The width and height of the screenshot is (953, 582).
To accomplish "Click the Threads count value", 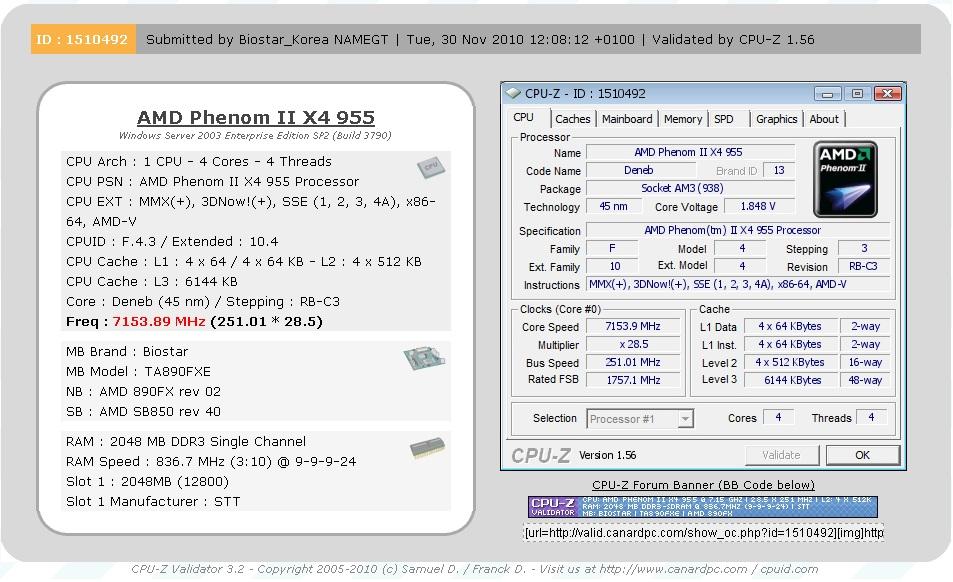I will [871, 417].
